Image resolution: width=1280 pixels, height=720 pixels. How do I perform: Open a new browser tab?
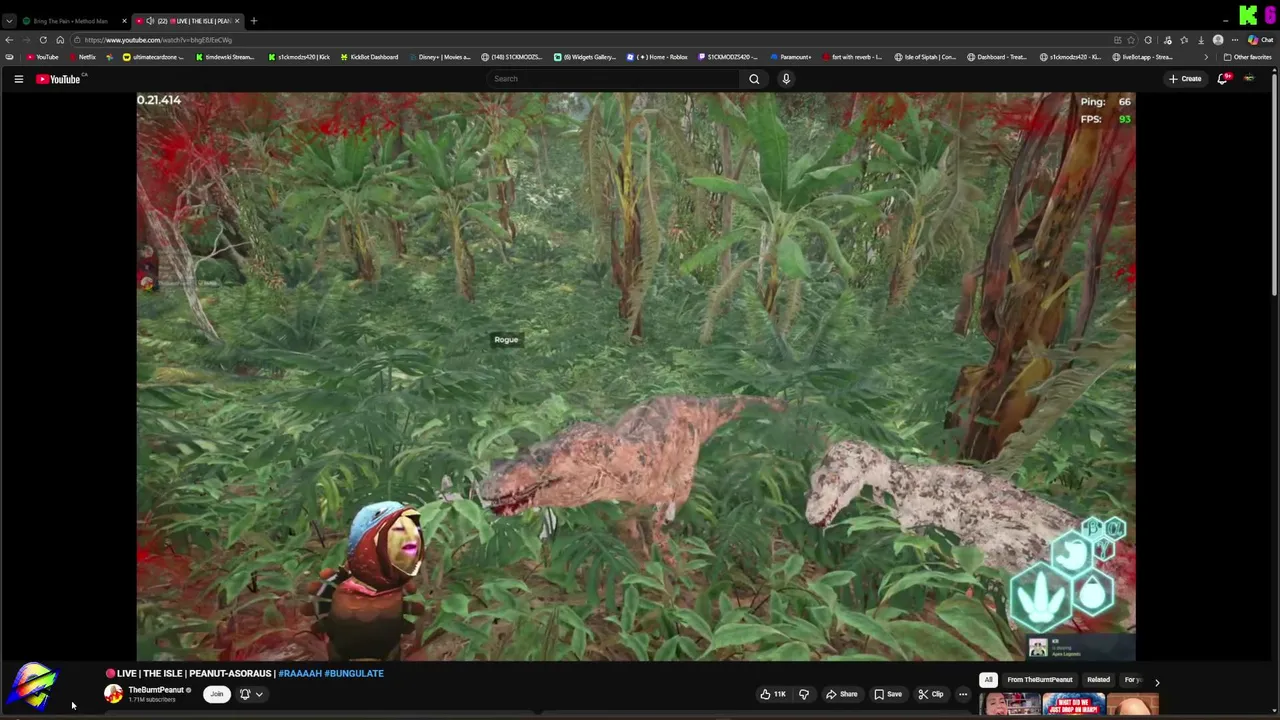253,21
